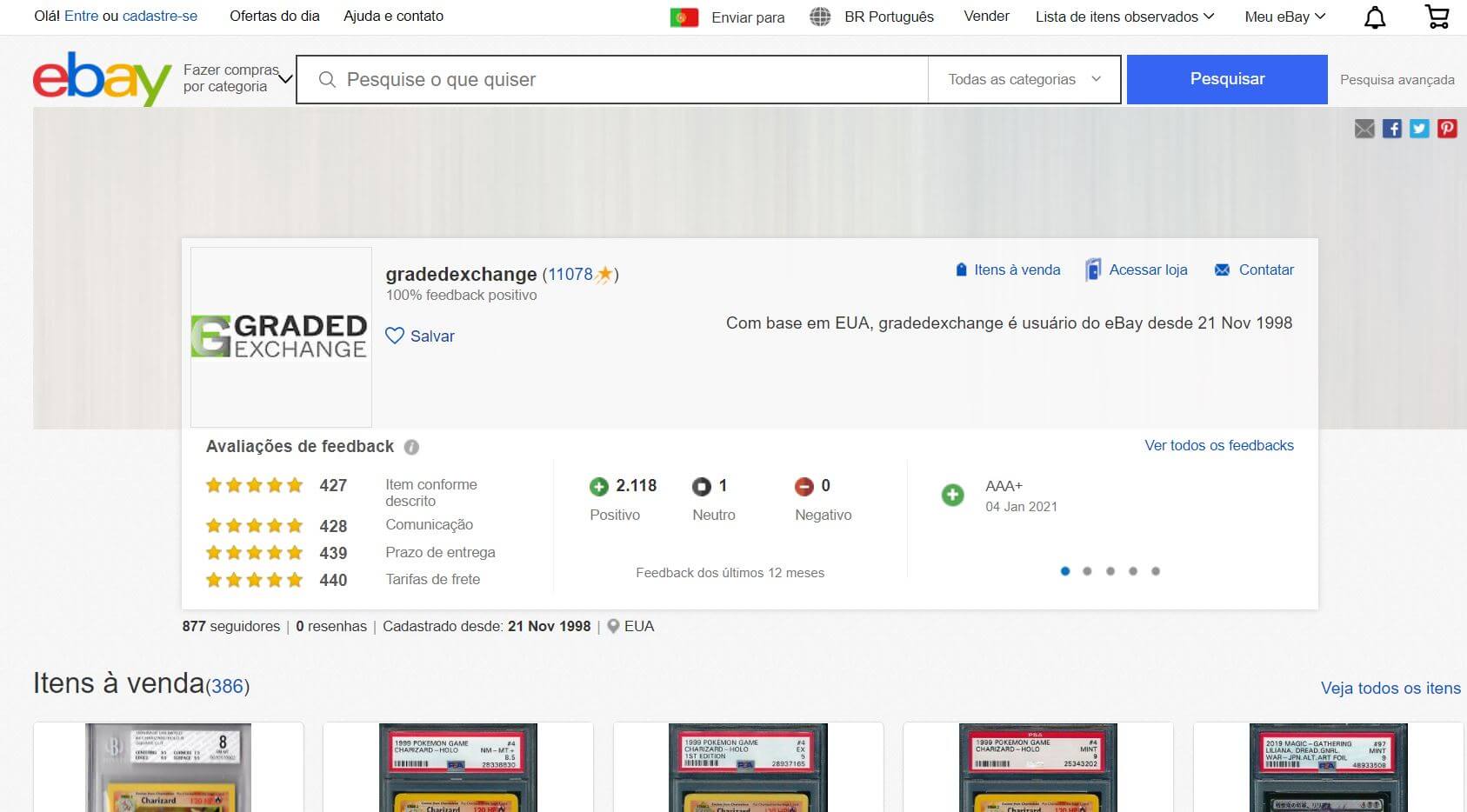Click Enviar para

click(748, 17)
